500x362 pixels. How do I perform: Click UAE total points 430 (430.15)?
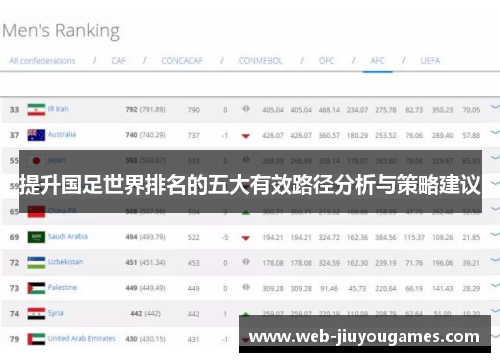[145, 339]
